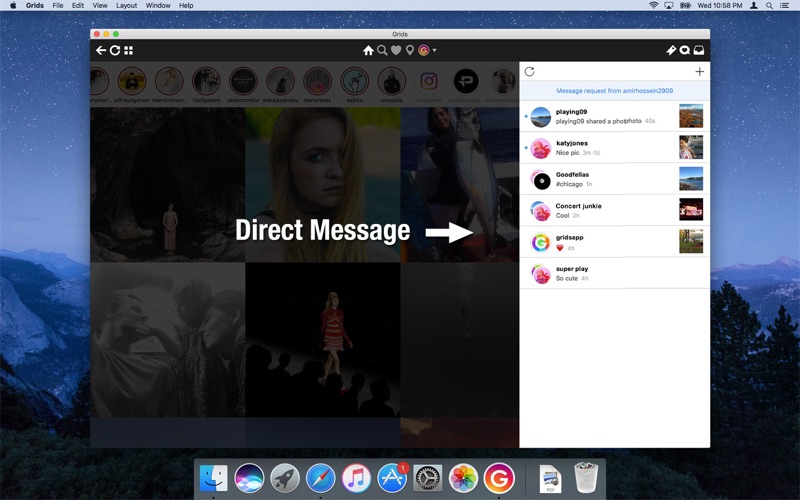The image size is (800, 500).
Task: Open the Apple menu
Action: [13, 6]
